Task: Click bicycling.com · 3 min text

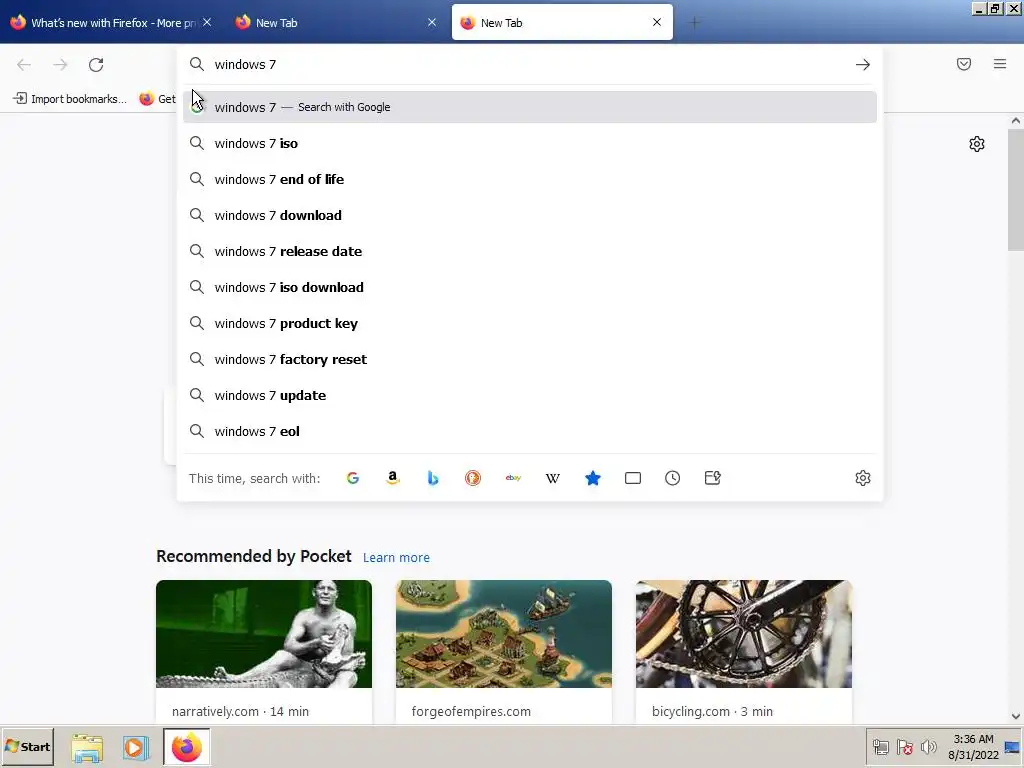Action: [712, 711]
